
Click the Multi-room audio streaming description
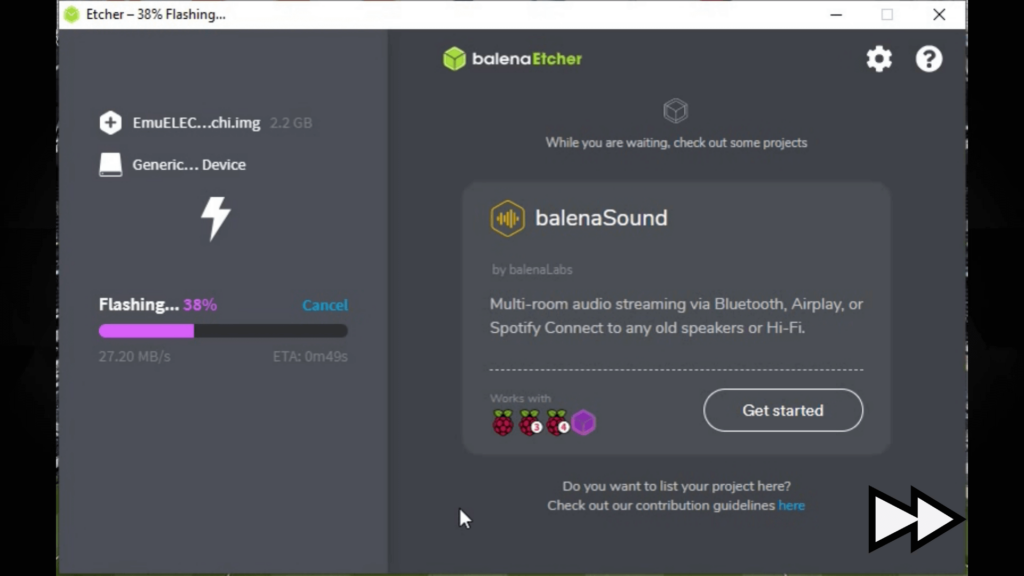tap(677, 316)
